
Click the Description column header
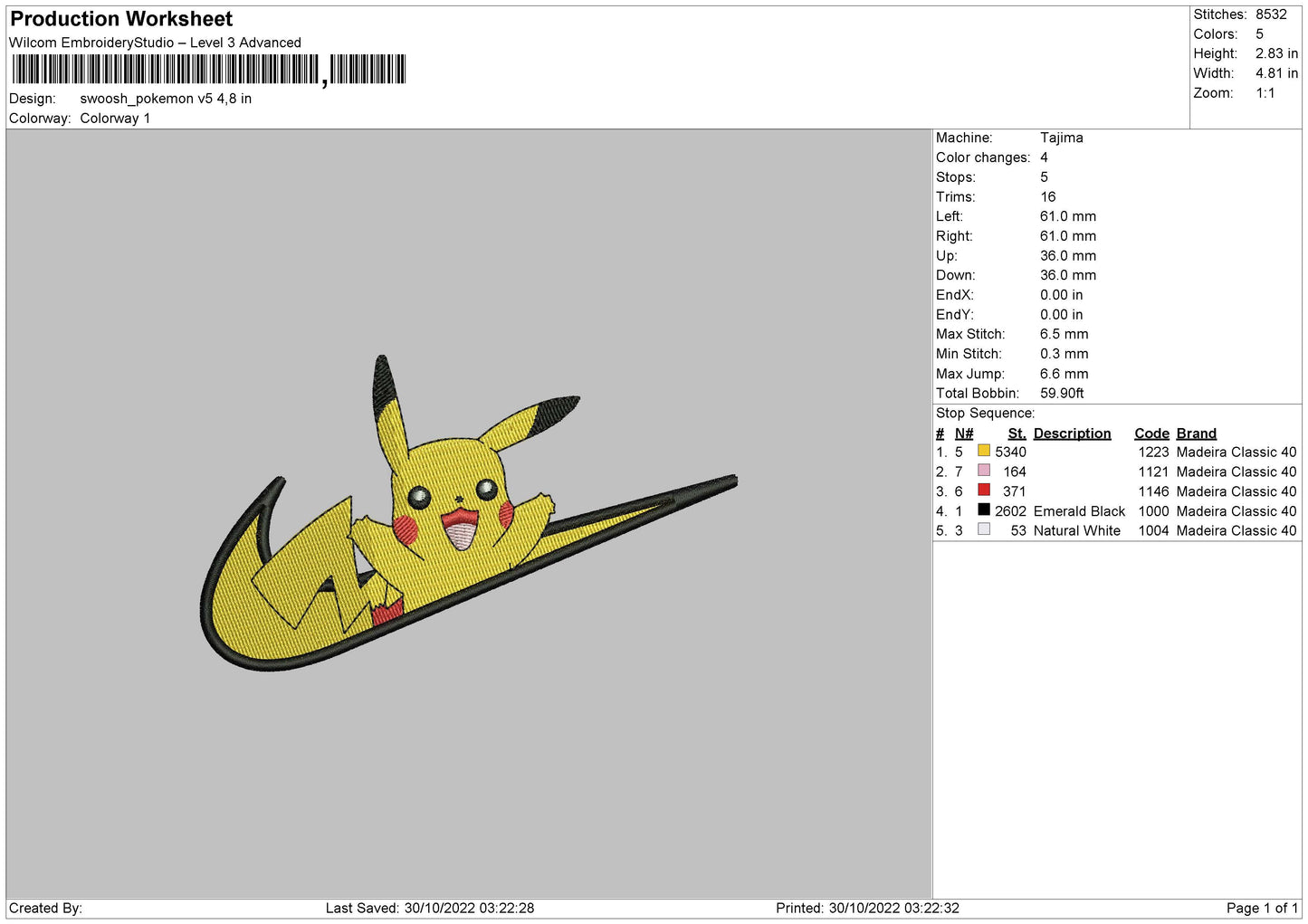pos(1072,433)
